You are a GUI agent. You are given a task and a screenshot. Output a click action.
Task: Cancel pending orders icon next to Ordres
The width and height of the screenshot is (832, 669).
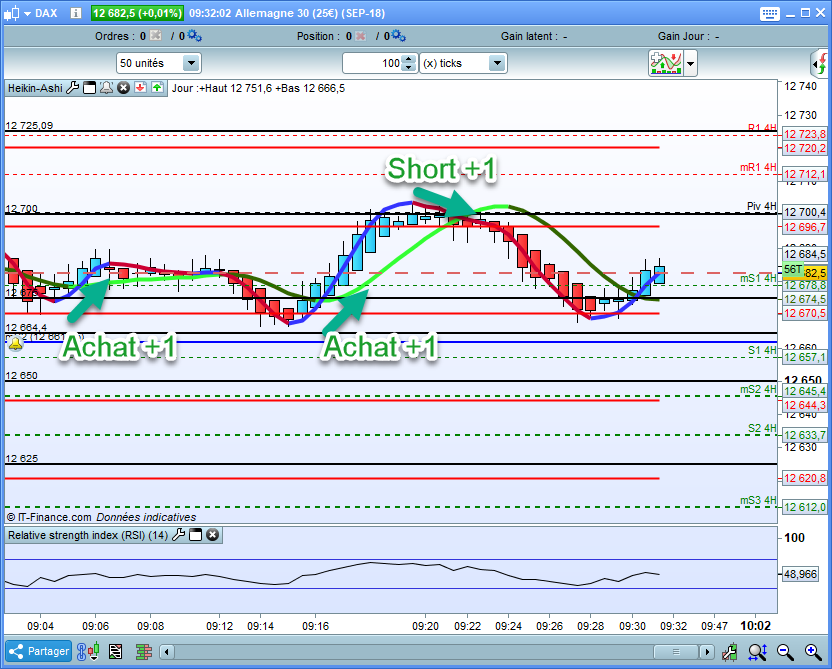[x=155, y=36]
